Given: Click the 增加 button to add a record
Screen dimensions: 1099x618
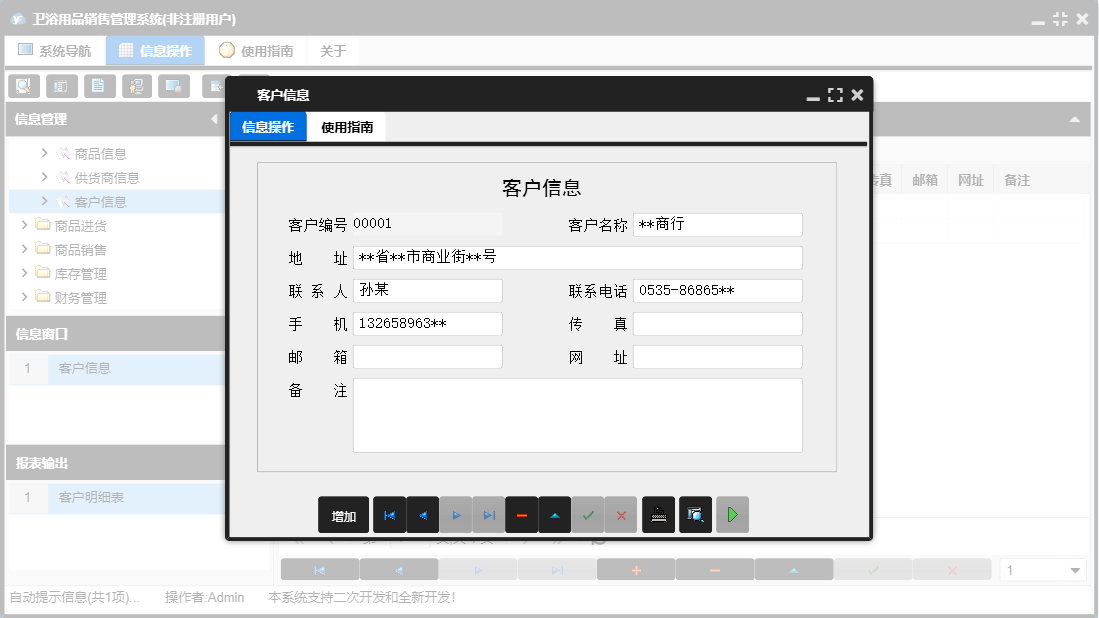Looking at the screenshot, I should [343, 514].
